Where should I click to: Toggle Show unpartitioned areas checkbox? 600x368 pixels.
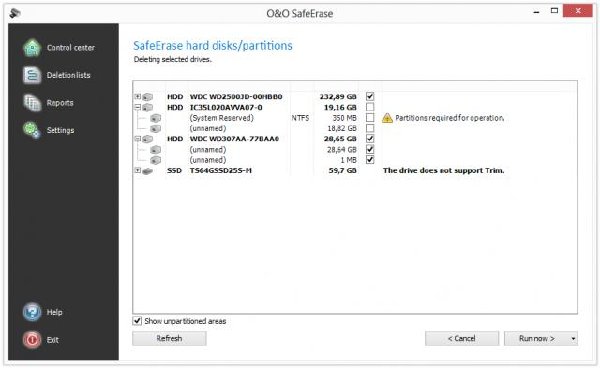(137, 321)
